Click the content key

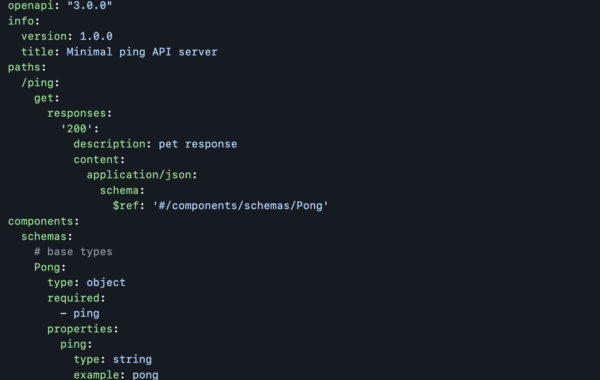pyautogui.click(x=96, y=160)
